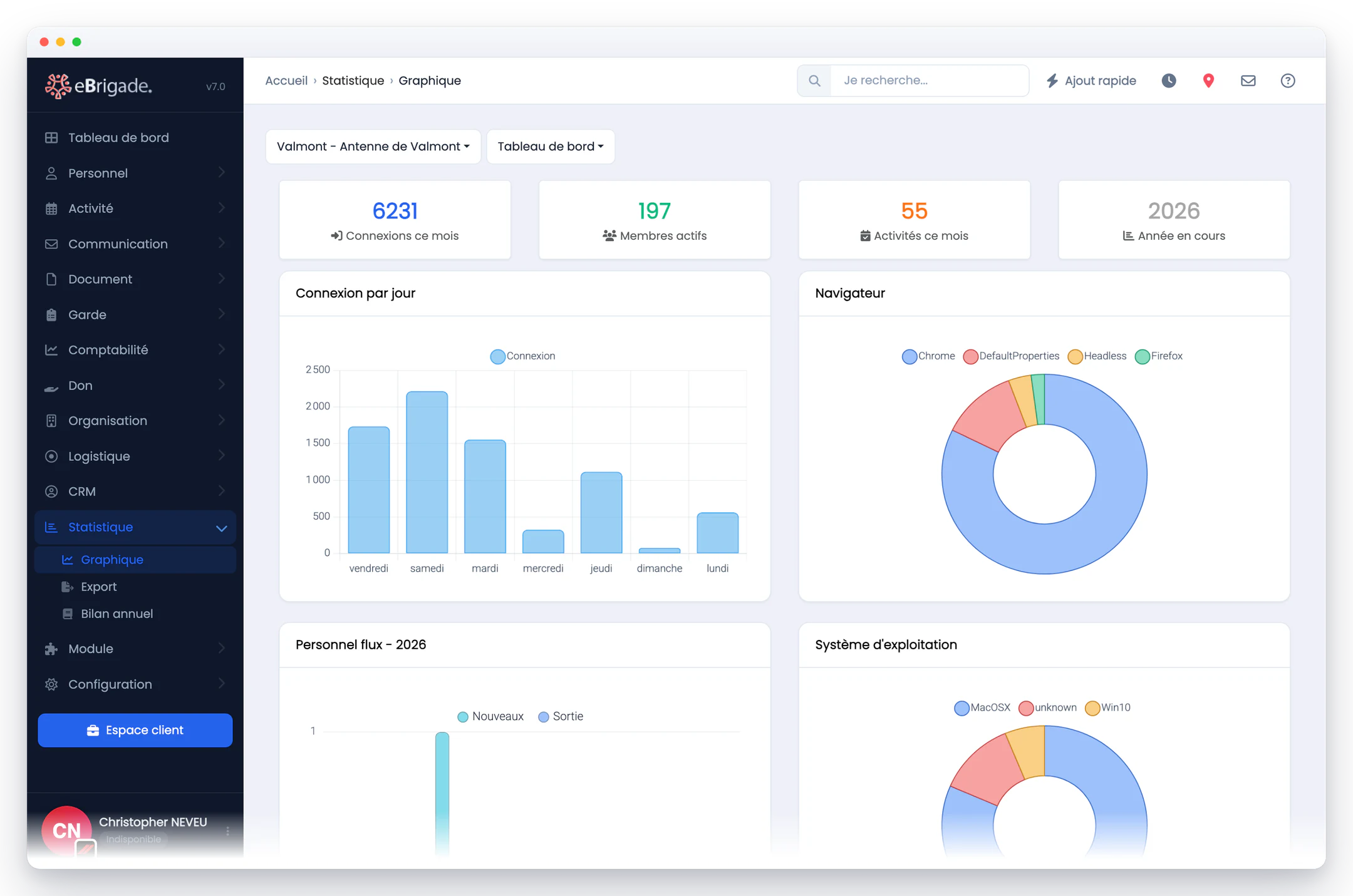This screenshot has height=896, width=1353.
Task: Toggle Chrome in Navigateur legend
Action: click(928, 356)
